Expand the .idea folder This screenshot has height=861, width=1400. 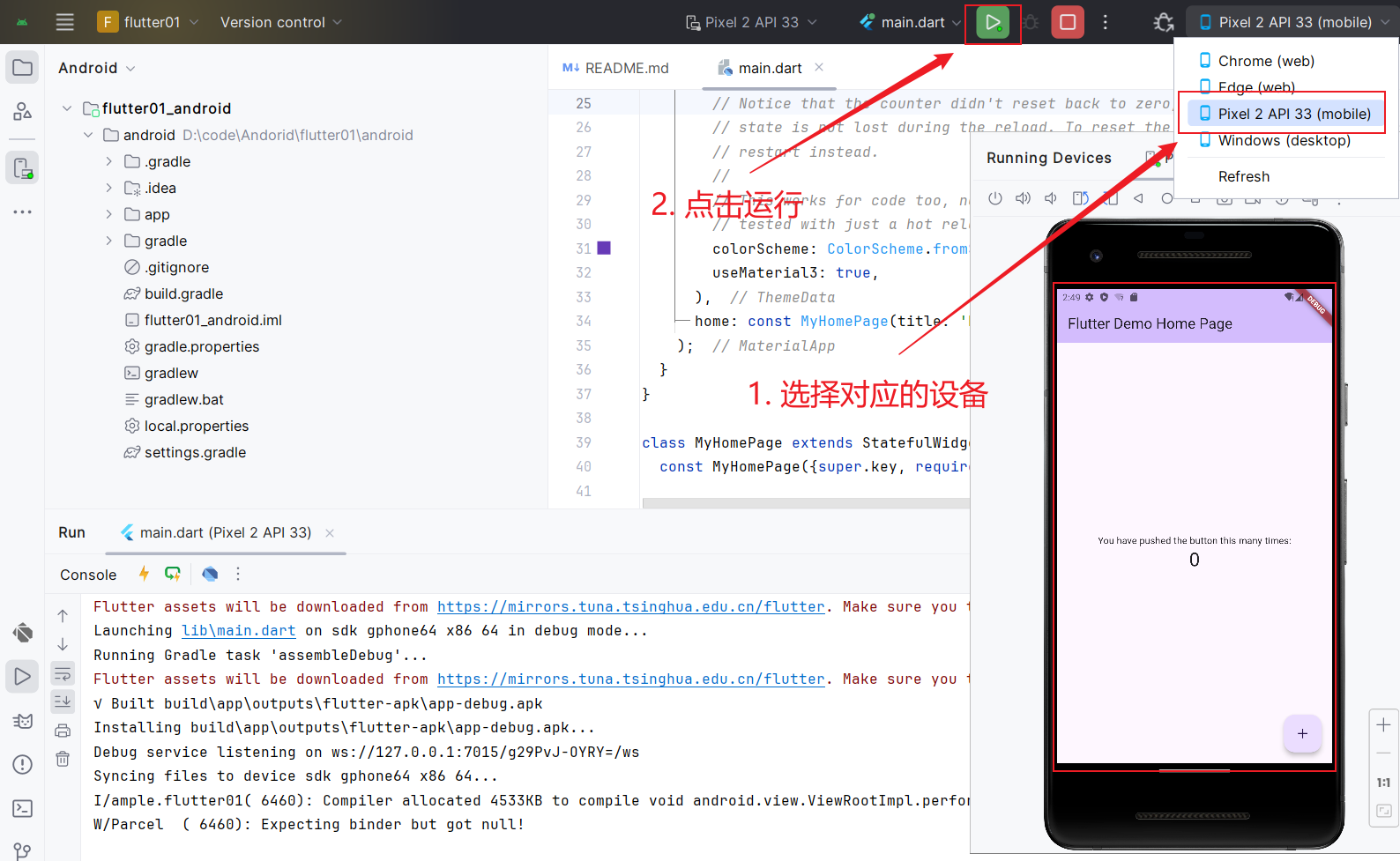point(109,188)
